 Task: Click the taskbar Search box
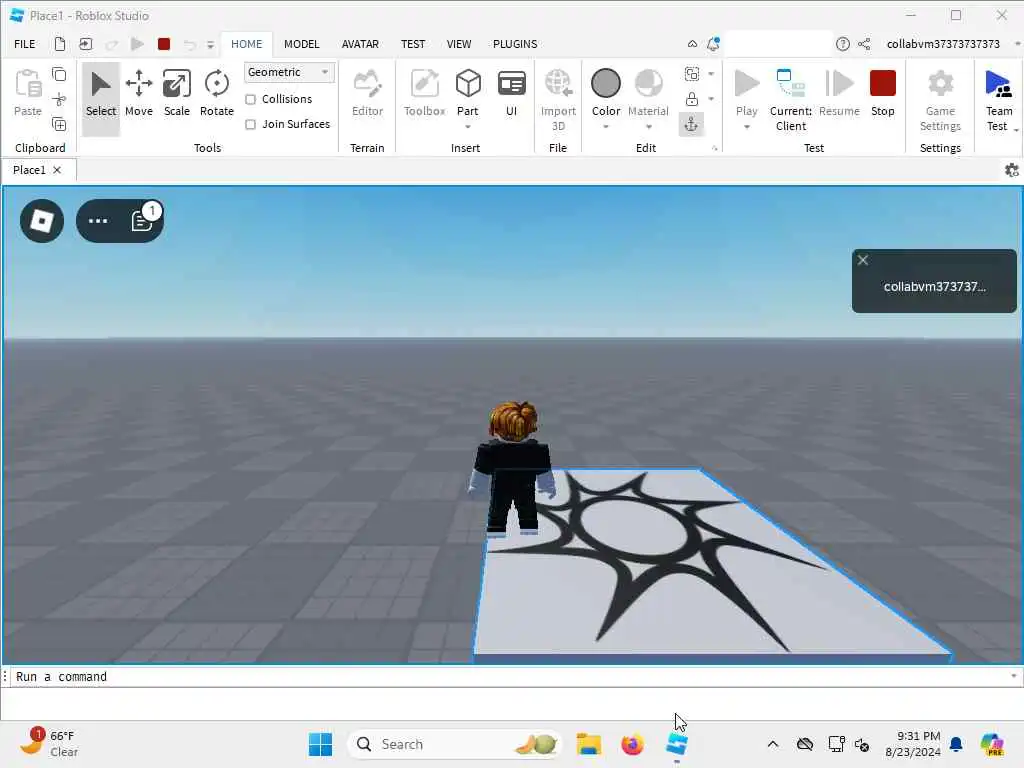point(455,744)
